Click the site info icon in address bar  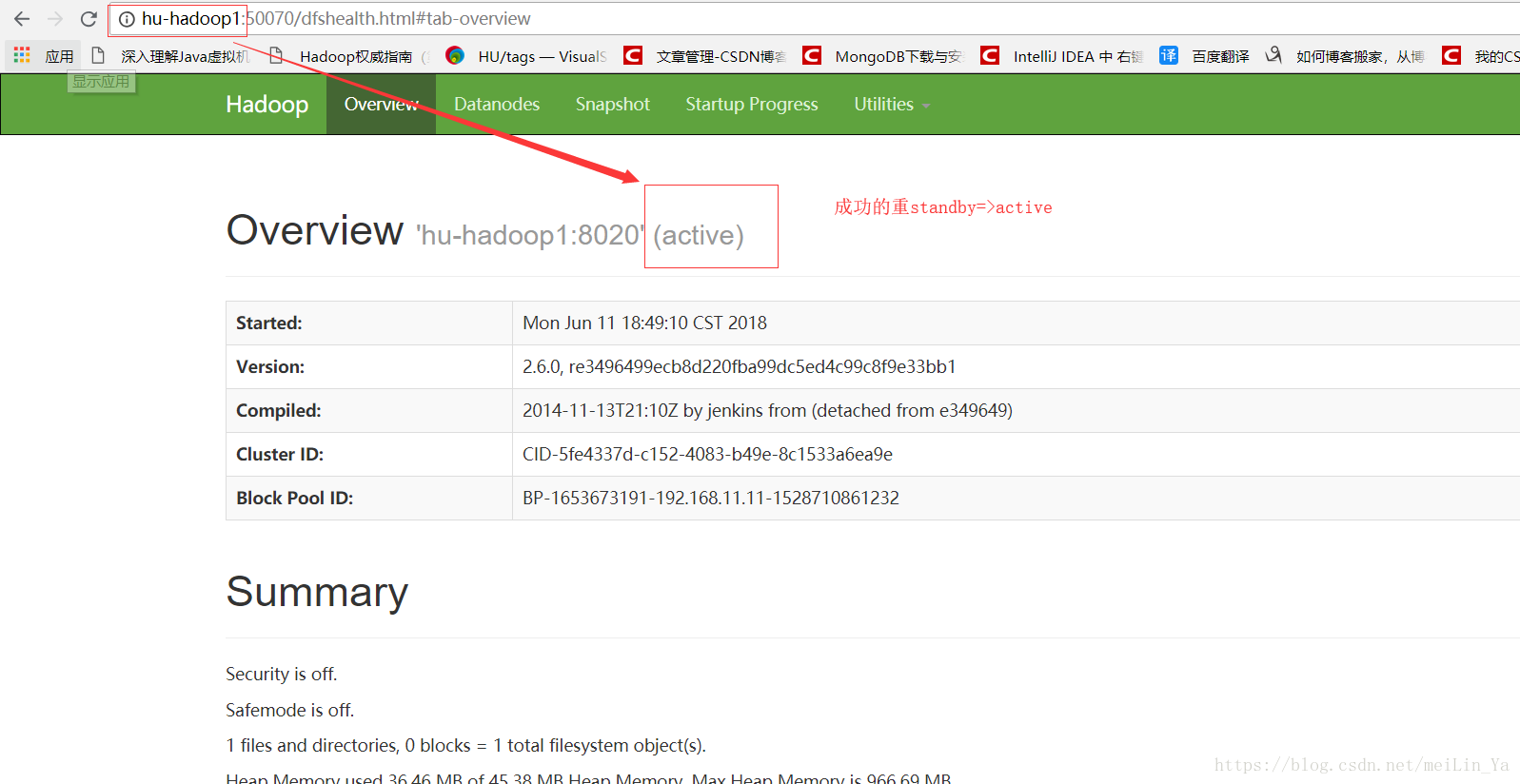click(127, 19)
